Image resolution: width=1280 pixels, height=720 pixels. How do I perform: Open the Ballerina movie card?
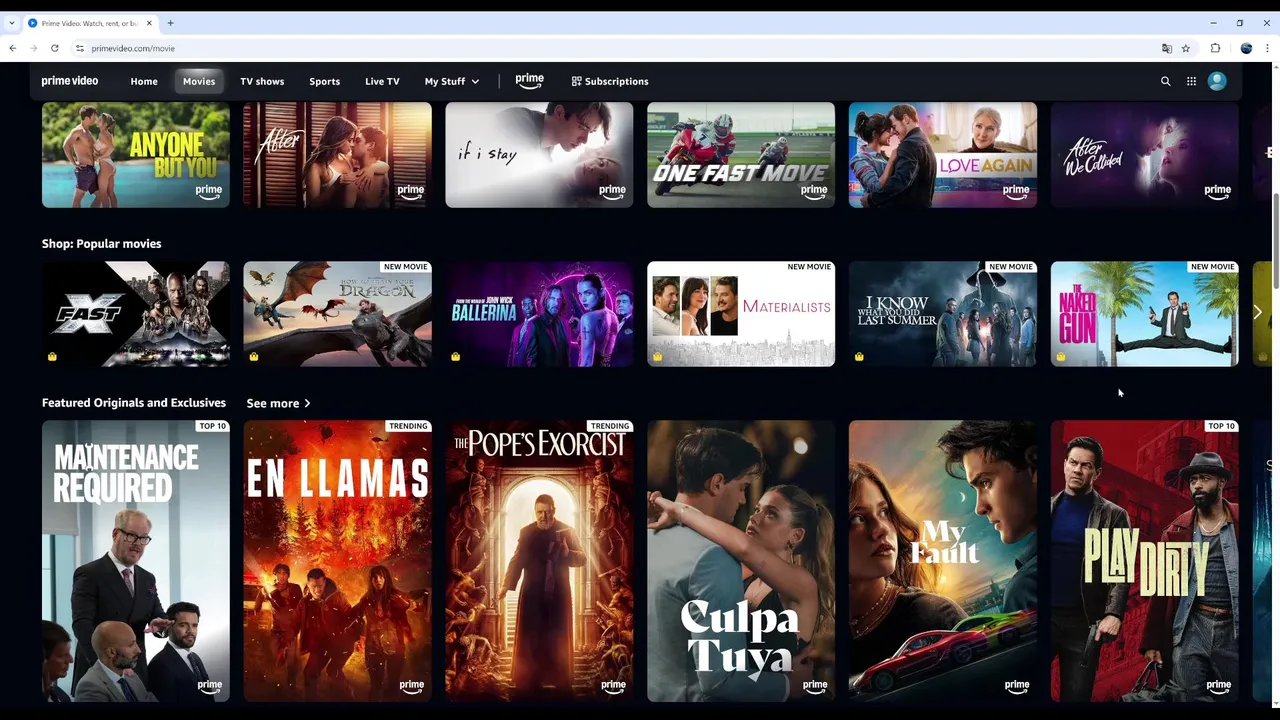[539, 314]
